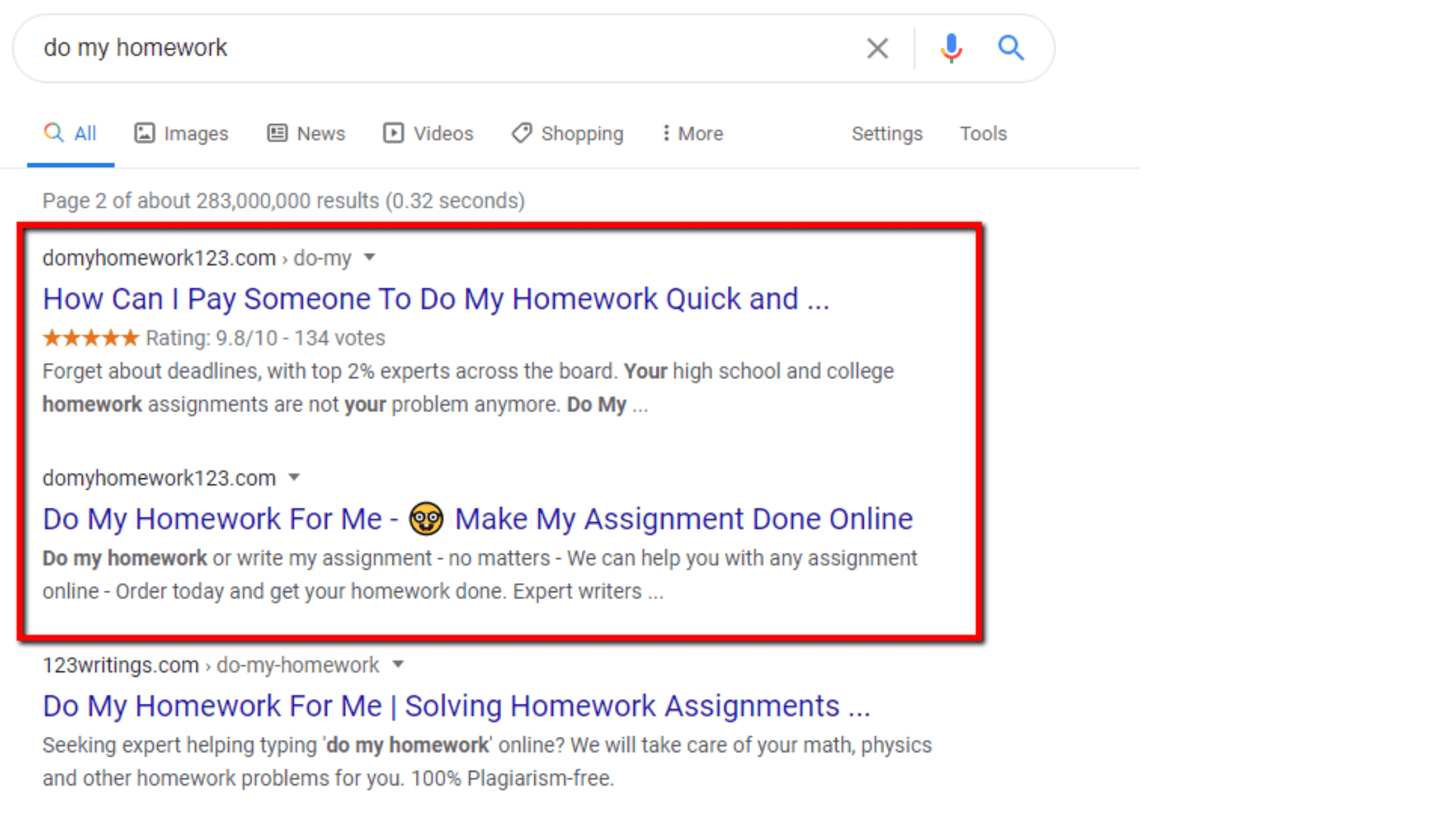
Task: Click the Do My Homework For Me link
Action: pyautogui.click(x=477, y=519)
